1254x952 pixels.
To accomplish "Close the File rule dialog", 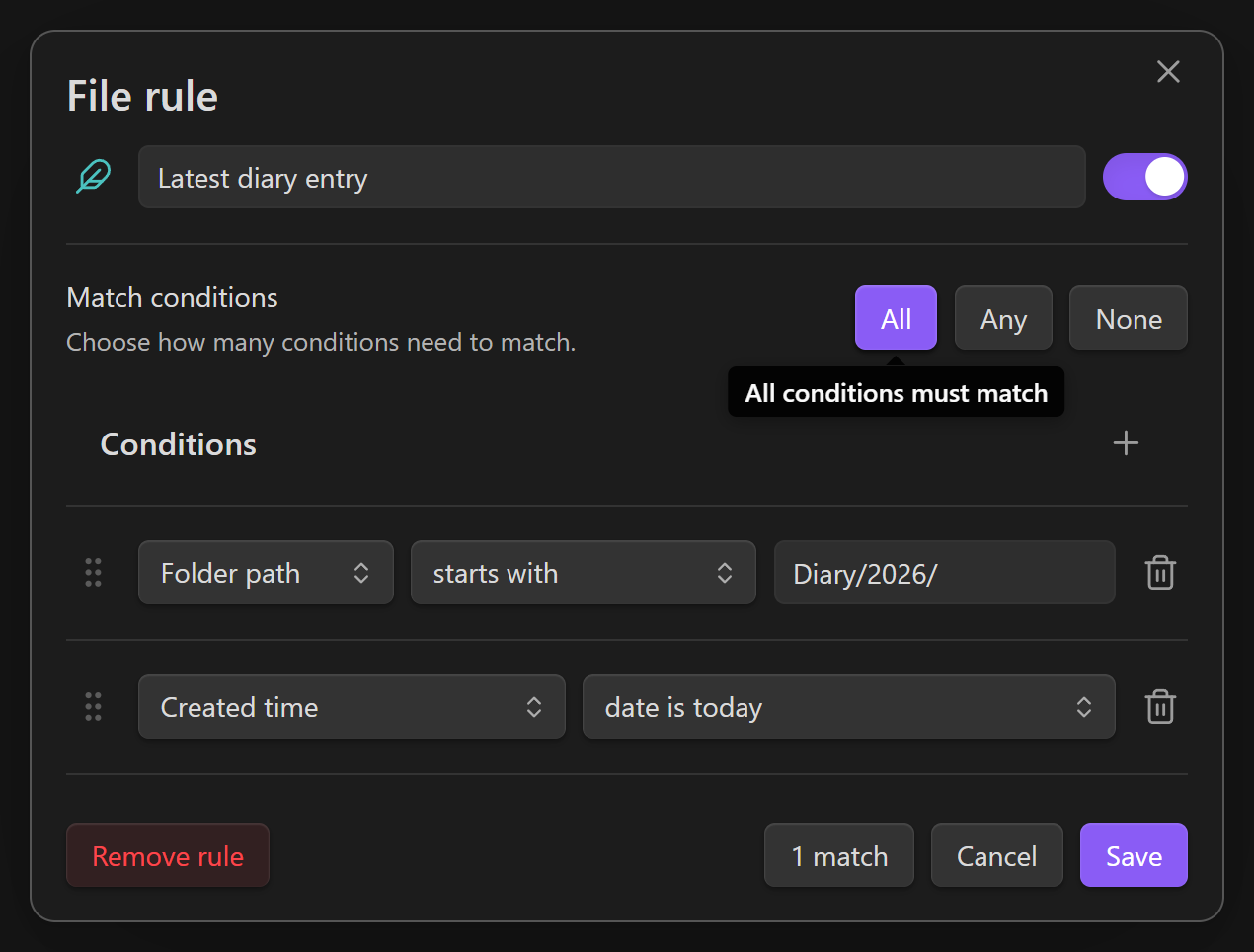I will click(1168, 71).
